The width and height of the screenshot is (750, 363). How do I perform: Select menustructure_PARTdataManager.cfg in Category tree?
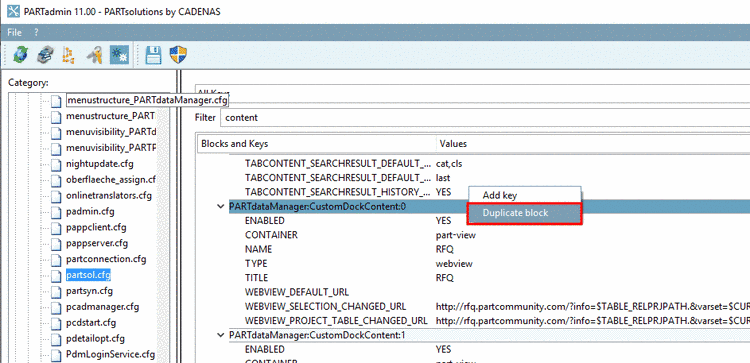pyautogui.click(x=147, y=100)
